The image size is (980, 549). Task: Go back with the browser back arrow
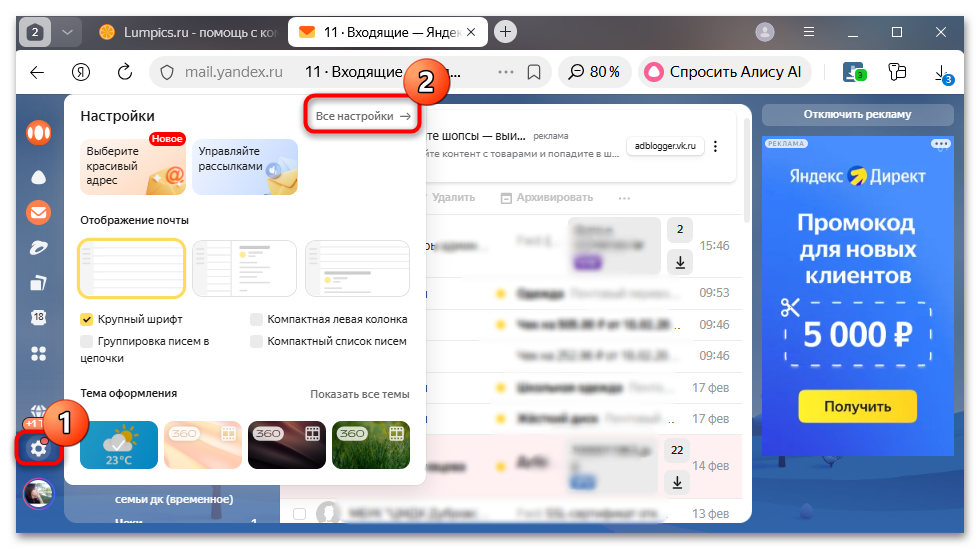point(38,72)
